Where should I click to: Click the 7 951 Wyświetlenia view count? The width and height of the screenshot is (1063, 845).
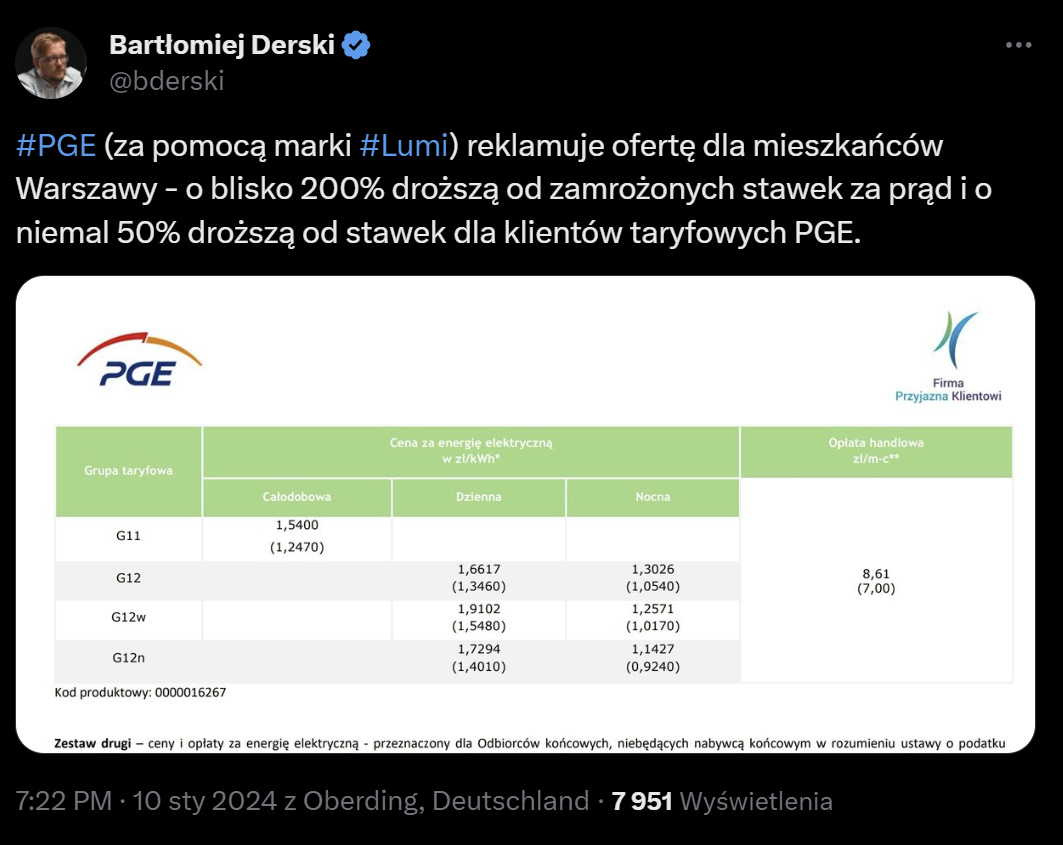722,801
